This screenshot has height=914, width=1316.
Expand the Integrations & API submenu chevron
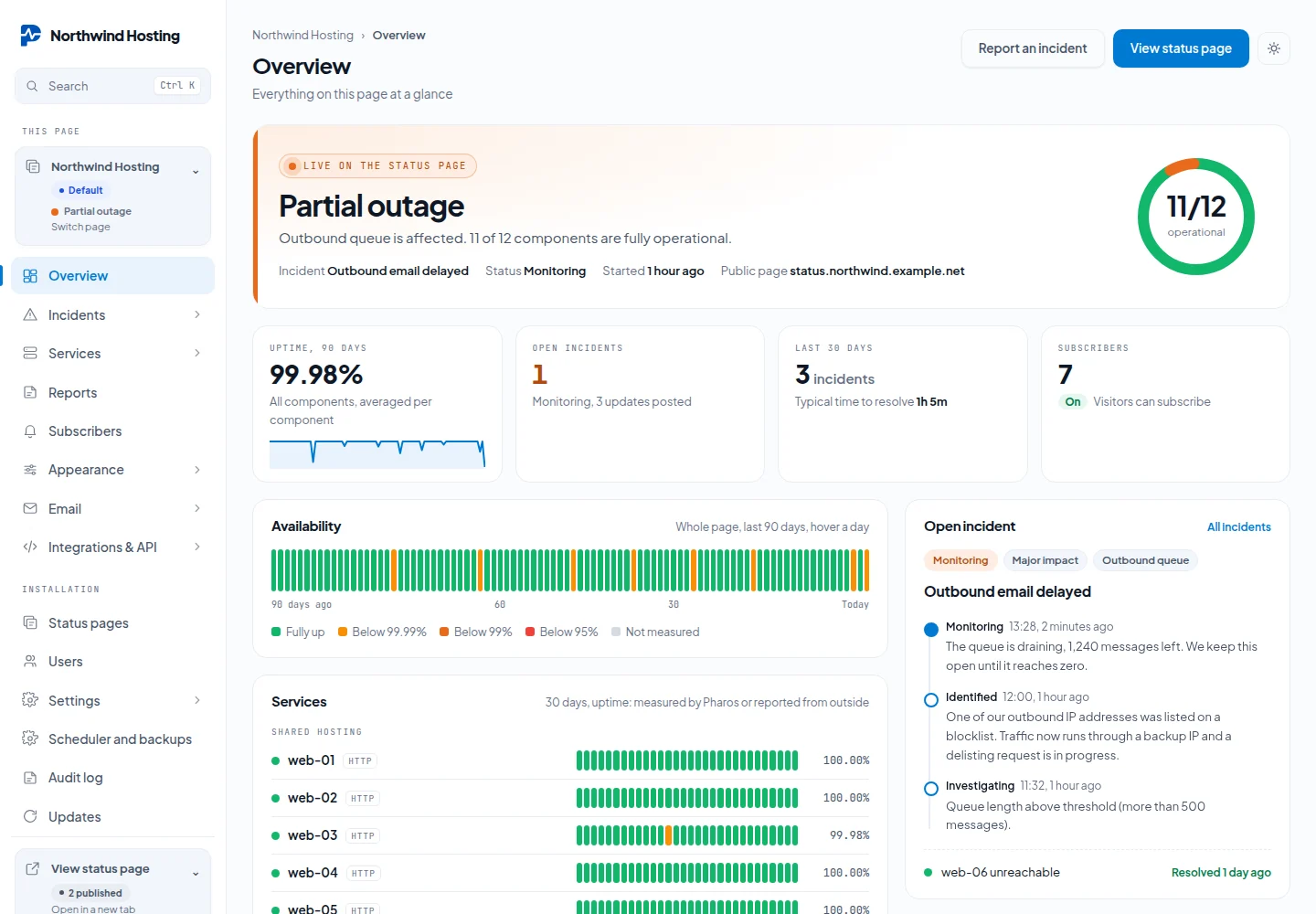click(x=197, y=547)
